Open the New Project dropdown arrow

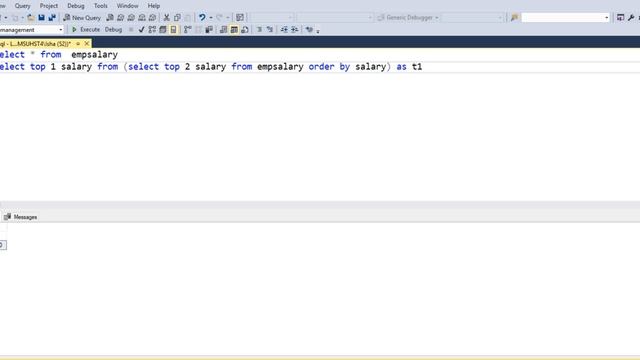click(x=6, y=18)
